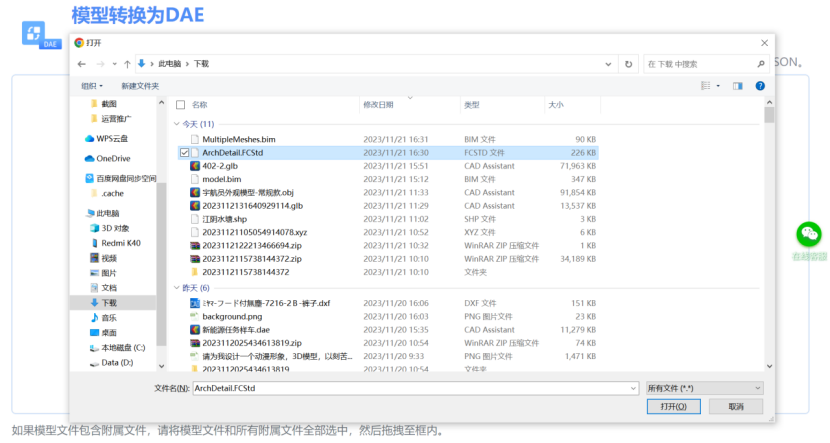Select 文档 in the navigation pane

tap(109, 288)
